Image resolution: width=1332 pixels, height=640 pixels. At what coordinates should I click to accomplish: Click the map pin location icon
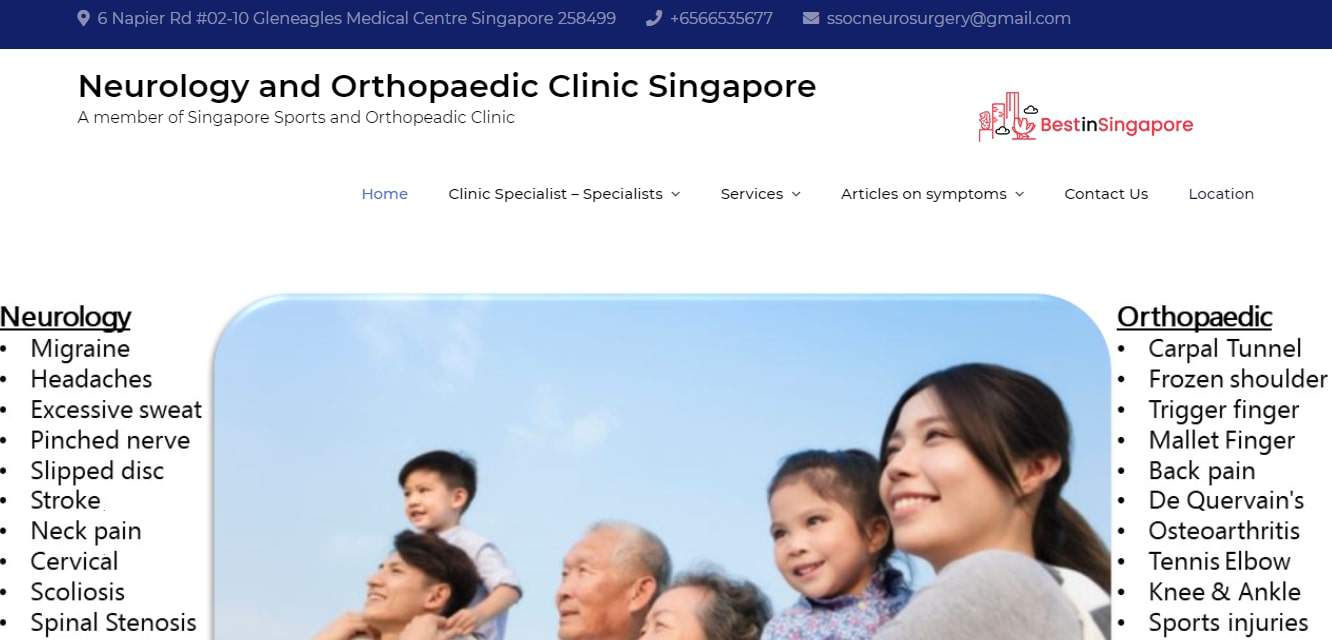(83, 18)
